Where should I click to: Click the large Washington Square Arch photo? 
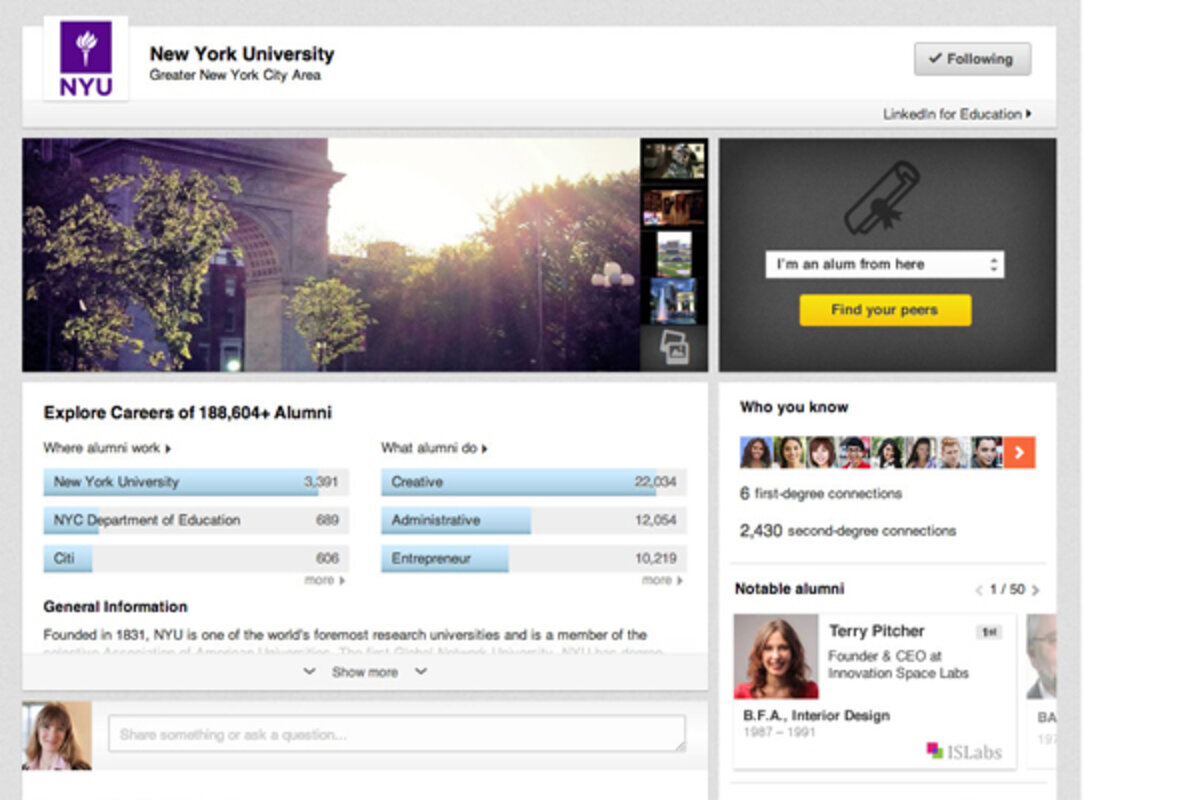(x=331, y=255)
